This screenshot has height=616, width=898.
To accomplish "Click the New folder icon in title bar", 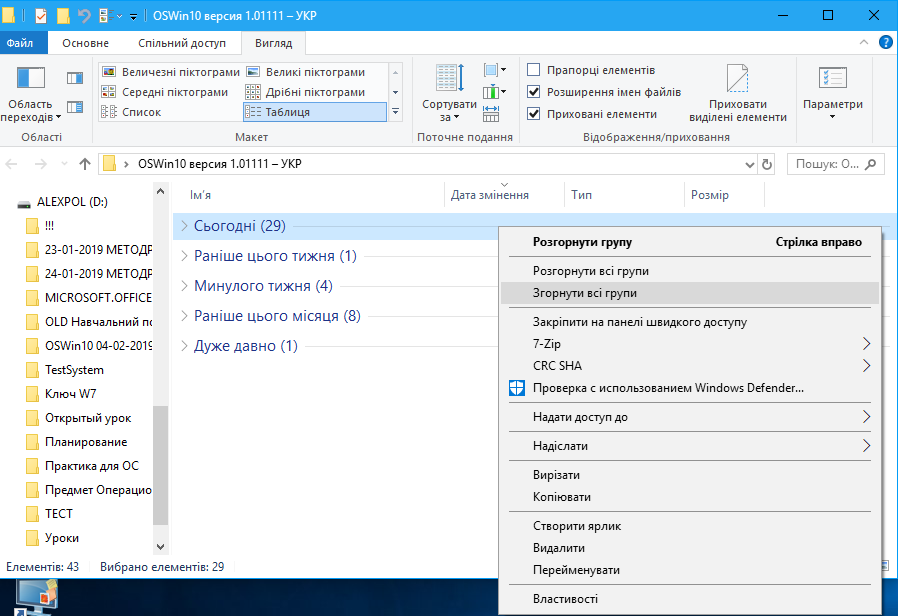I will click(x=64, y=15).
